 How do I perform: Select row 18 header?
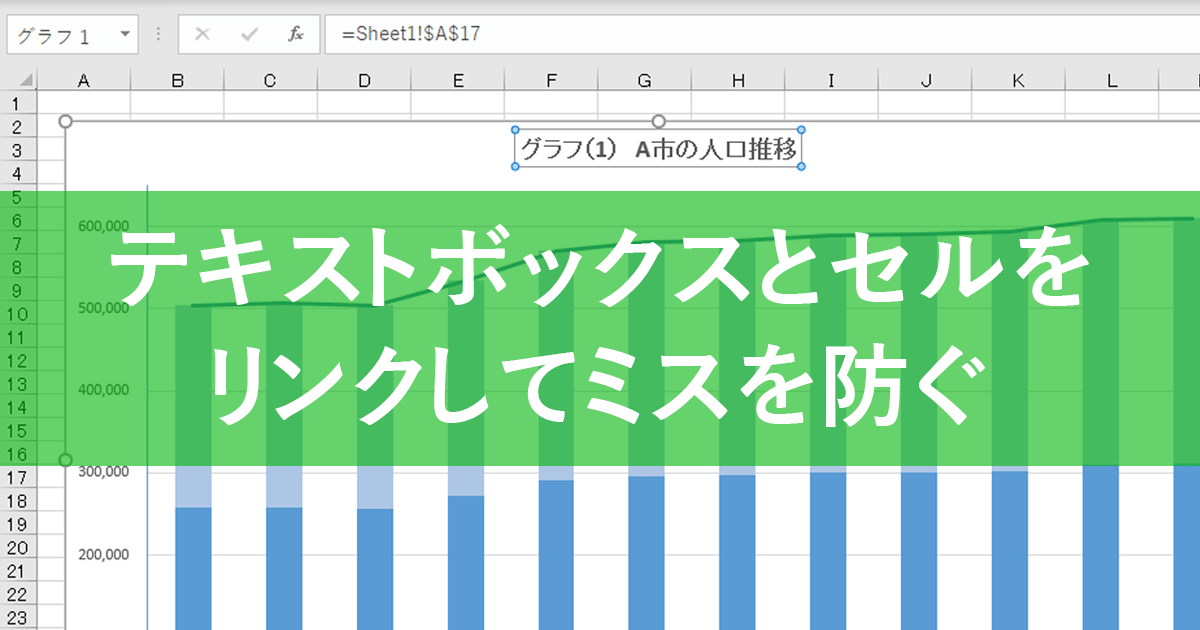18,501
